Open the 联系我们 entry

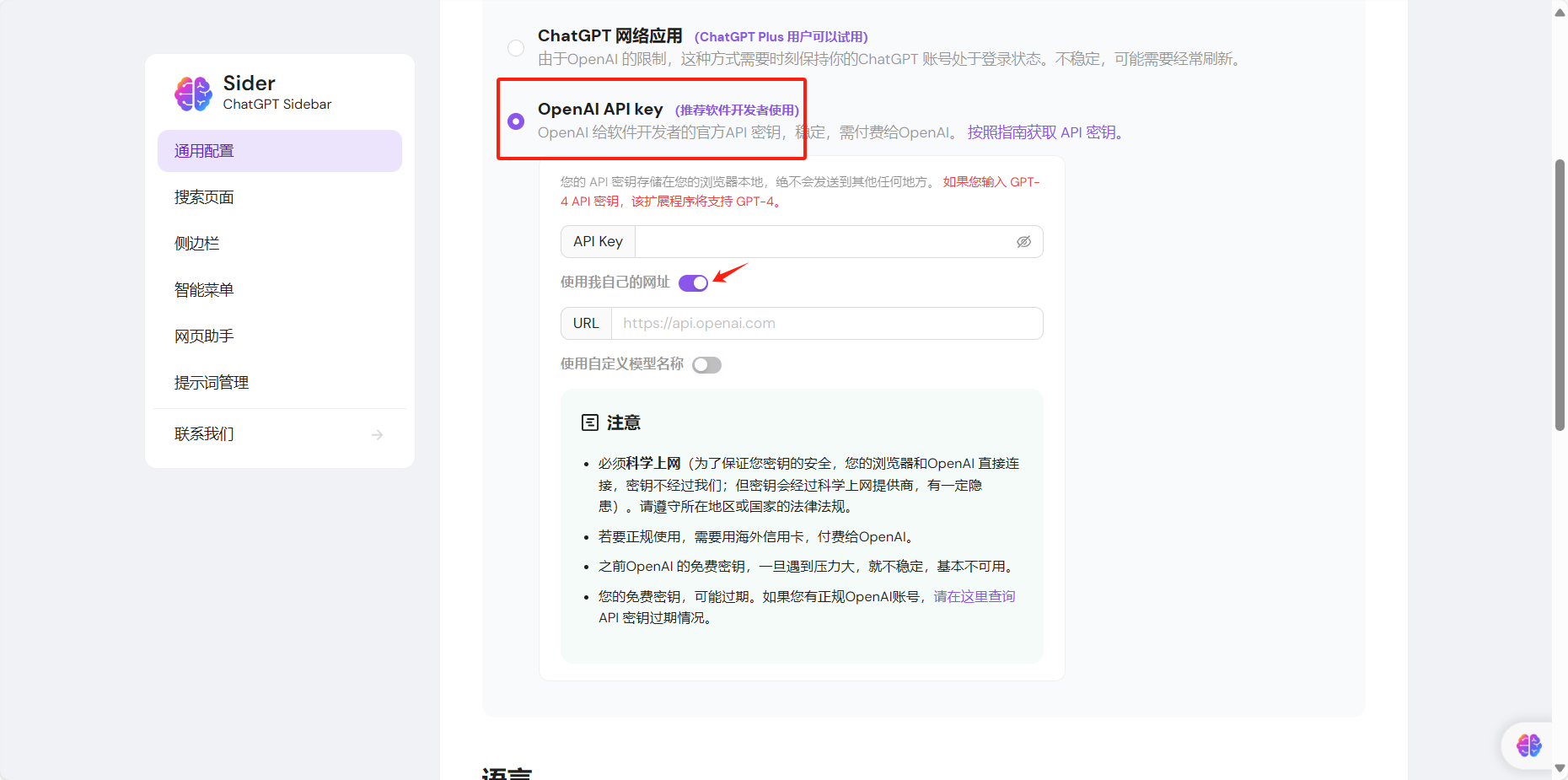(x=280, y=434)
